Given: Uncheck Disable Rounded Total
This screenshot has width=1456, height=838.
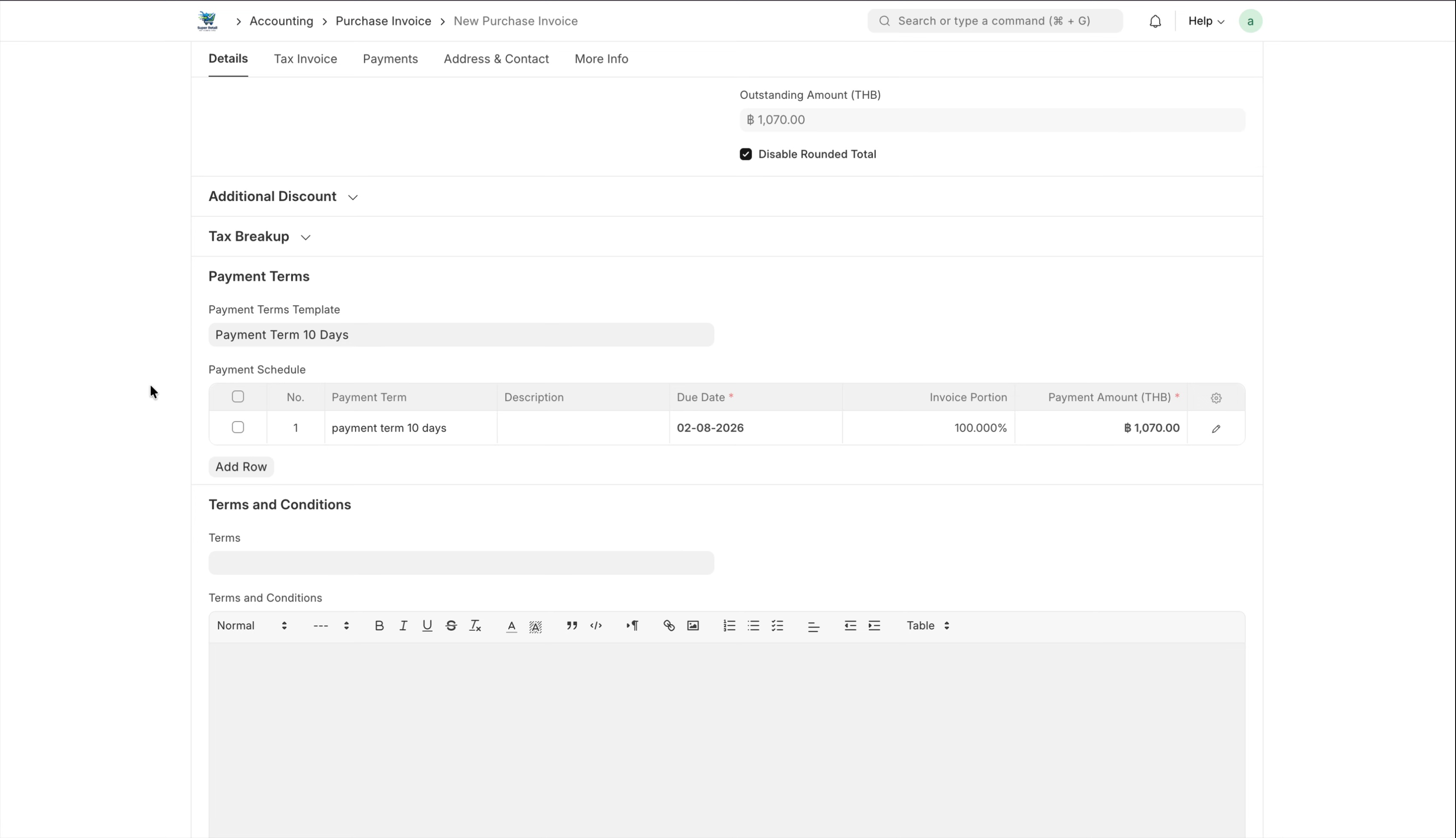Looking at the screenshot, I should tap(745, 154).
